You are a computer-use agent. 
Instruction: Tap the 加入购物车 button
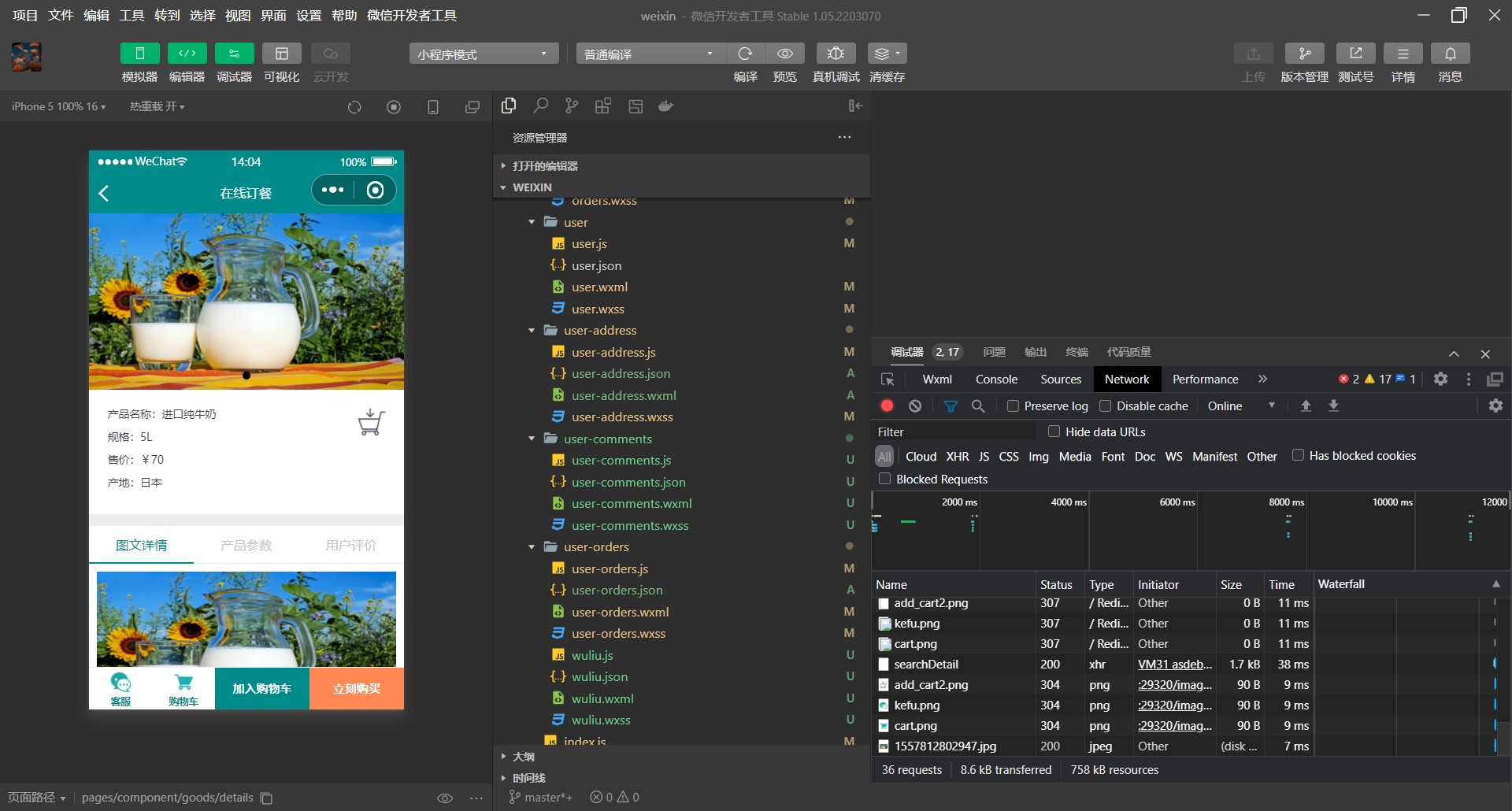tap(261, 689)
